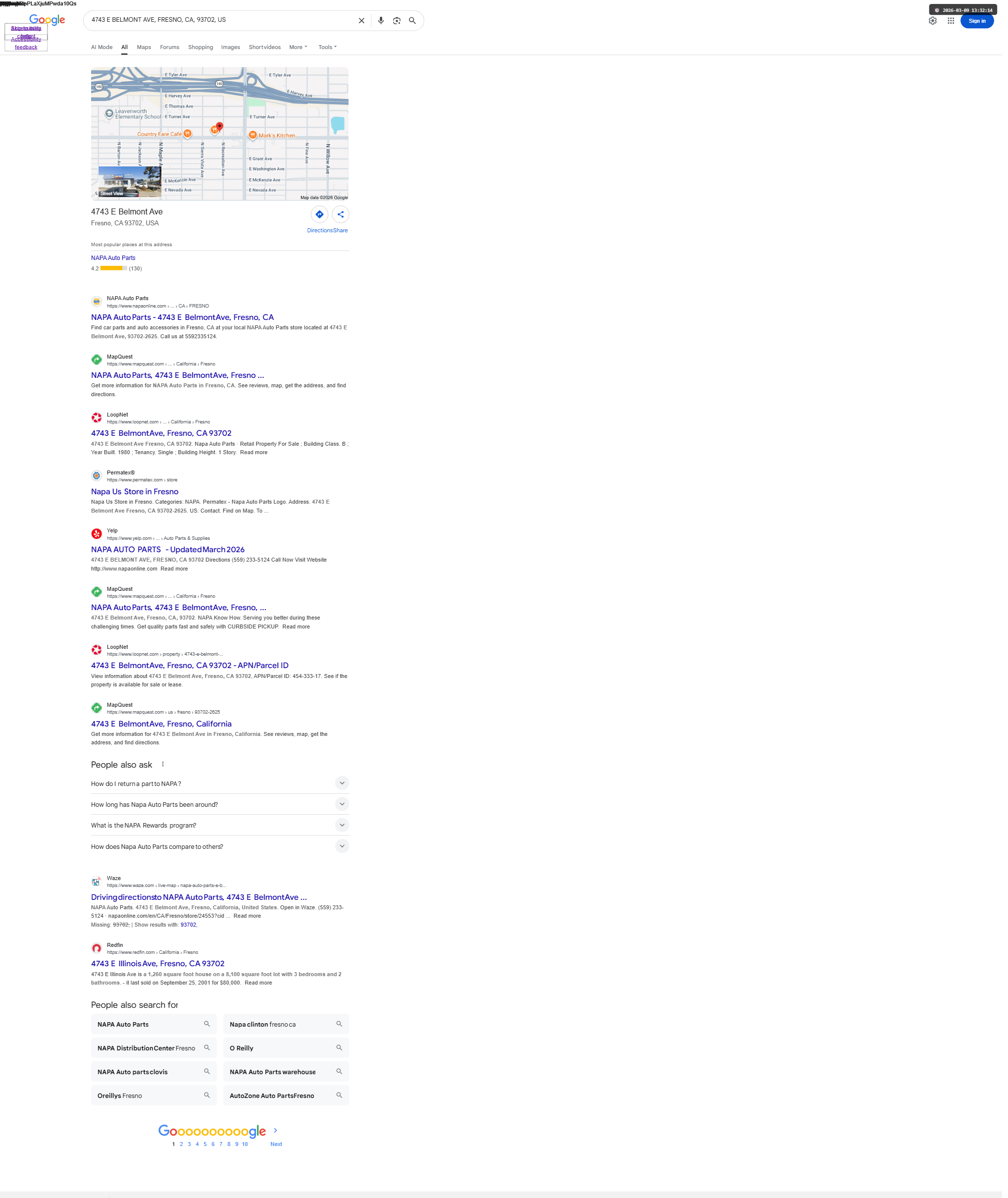Open the Tools dropdown

coord(327,48)
